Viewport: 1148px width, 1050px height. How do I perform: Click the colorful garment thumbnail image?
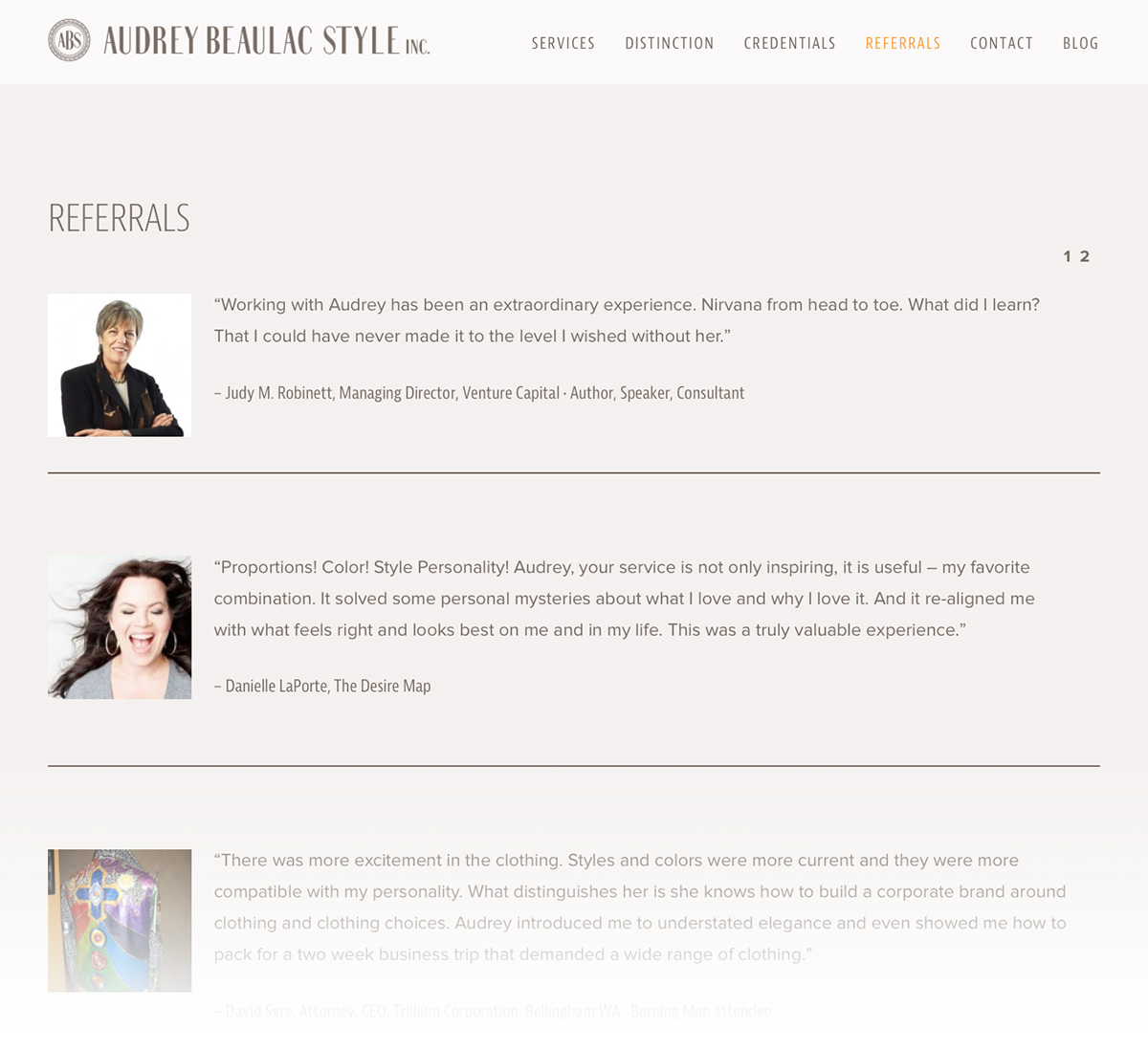click(120, 920)
